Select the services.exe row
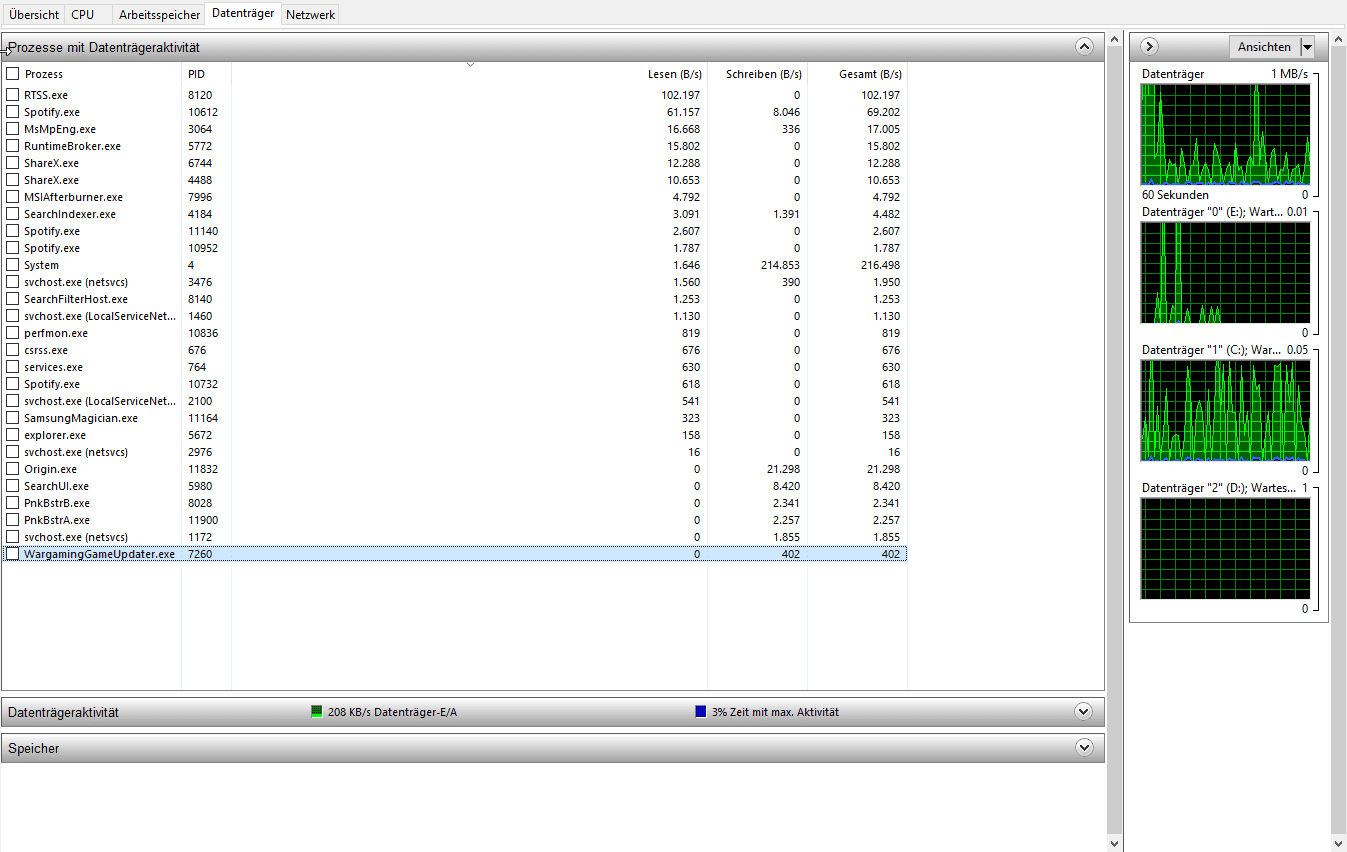Viewport: 1347px width, 852px height. [454, 367]
